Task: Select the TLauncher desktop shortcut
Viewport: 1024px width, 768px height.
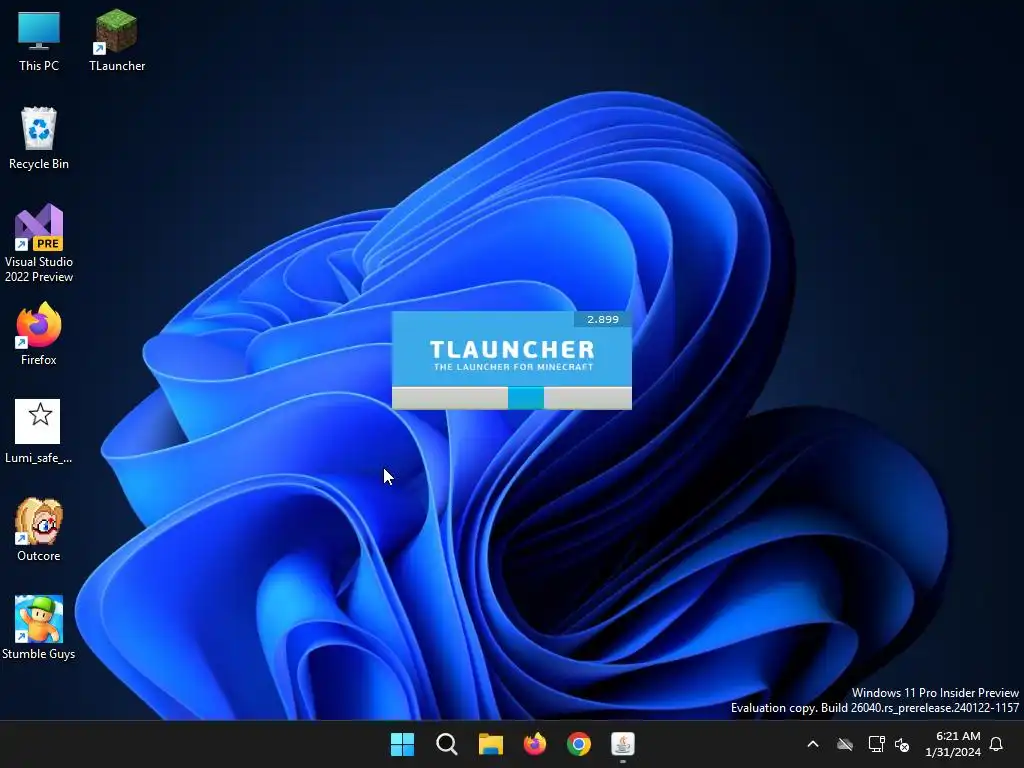Action: (x=117, y=40)
